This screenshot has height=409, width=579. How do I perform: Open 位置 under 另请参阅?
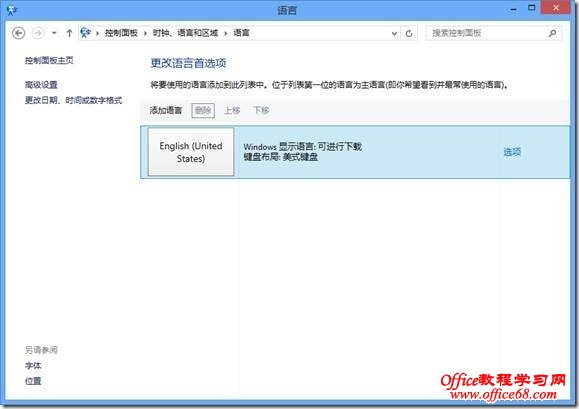(33, 381)
